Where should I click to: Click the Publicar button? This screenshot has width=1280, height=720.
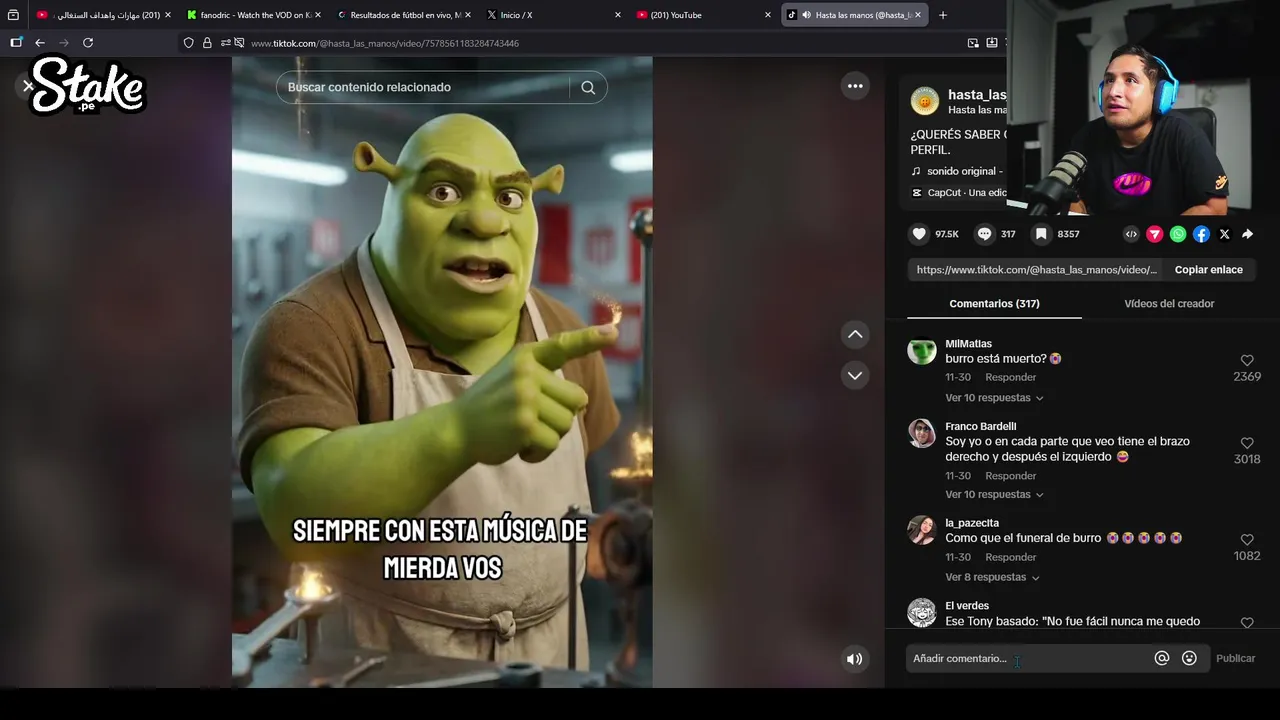pos(1235,658)
